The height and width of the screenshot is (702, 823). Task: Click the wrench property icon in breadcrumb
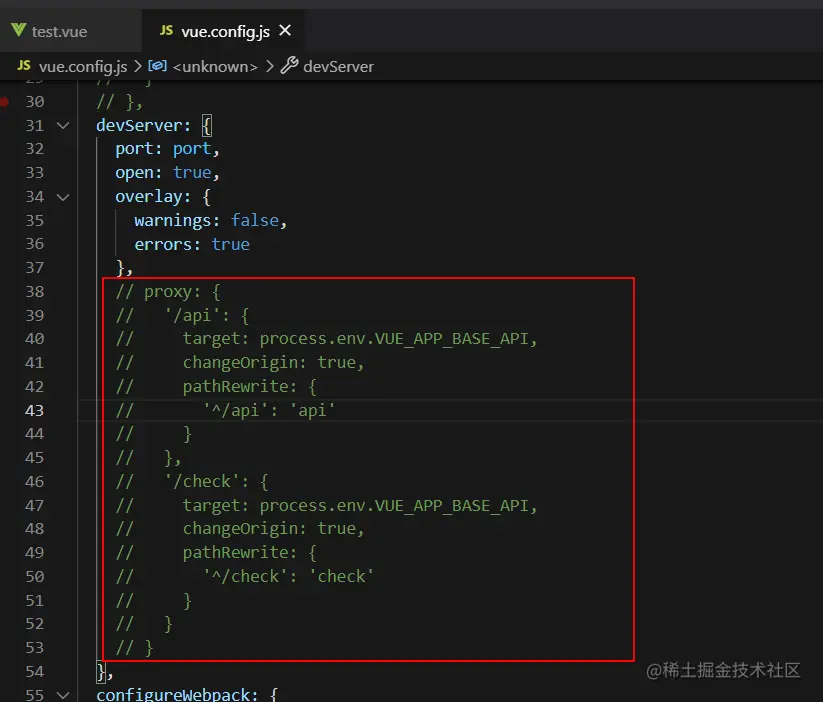point(289,66)
